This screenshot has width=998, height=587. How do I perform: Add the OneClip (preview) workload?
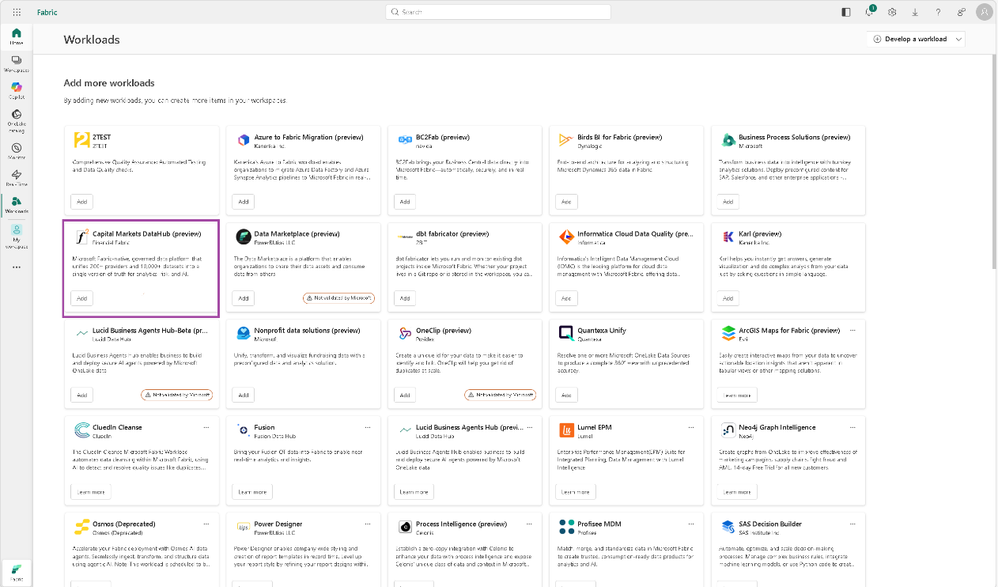click(x=405, y=395)
